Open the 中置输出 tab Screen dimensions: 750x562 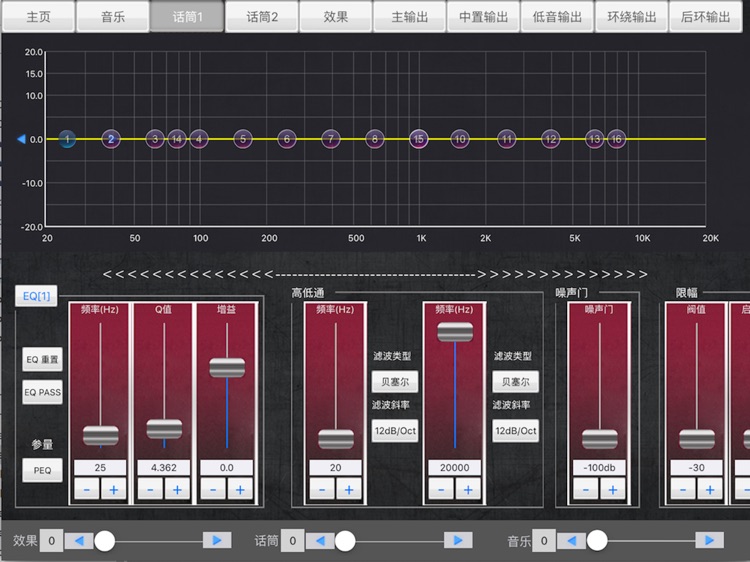pos(484,17)
